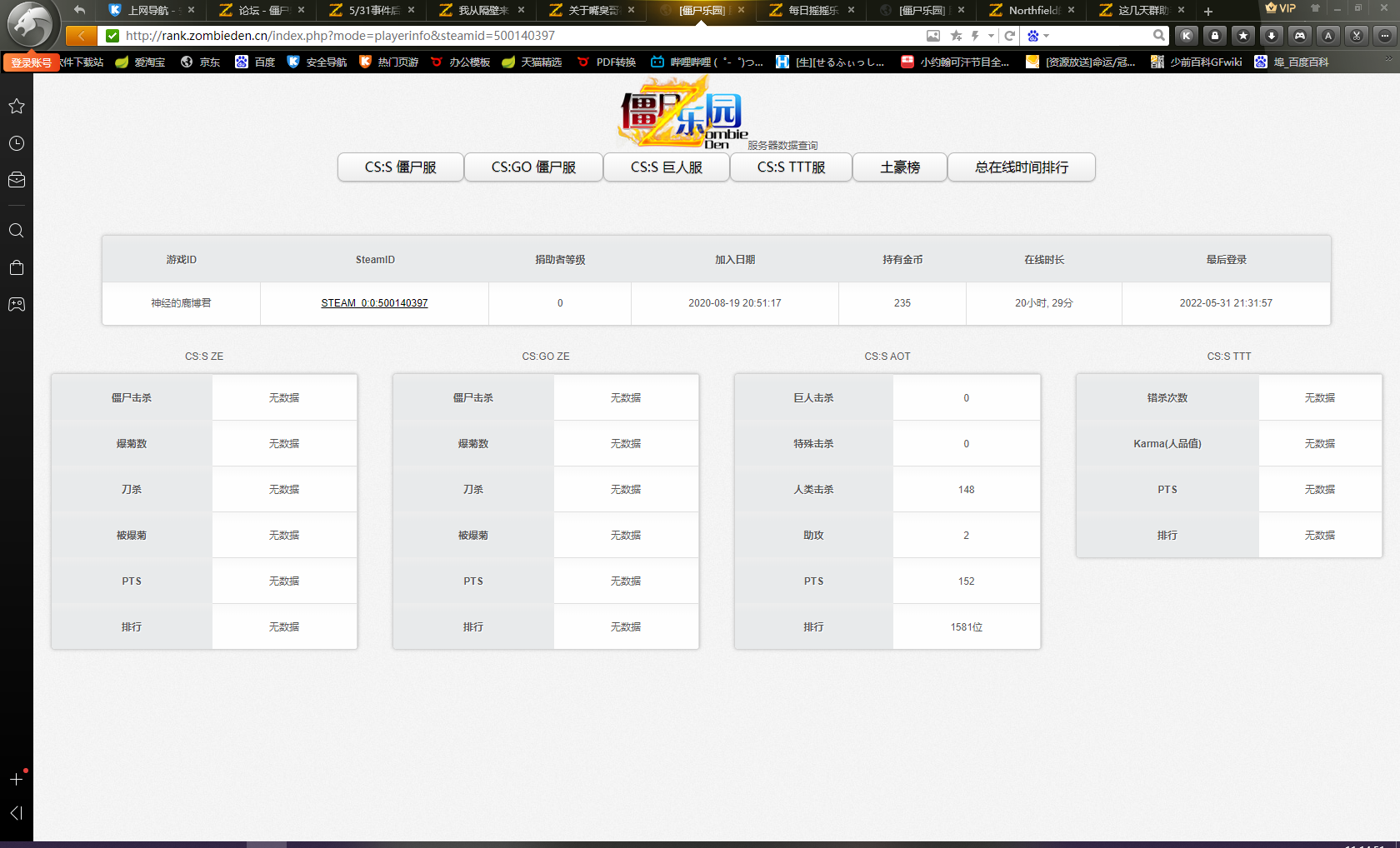Open the 热门页游 bookmark

(388, 62)
